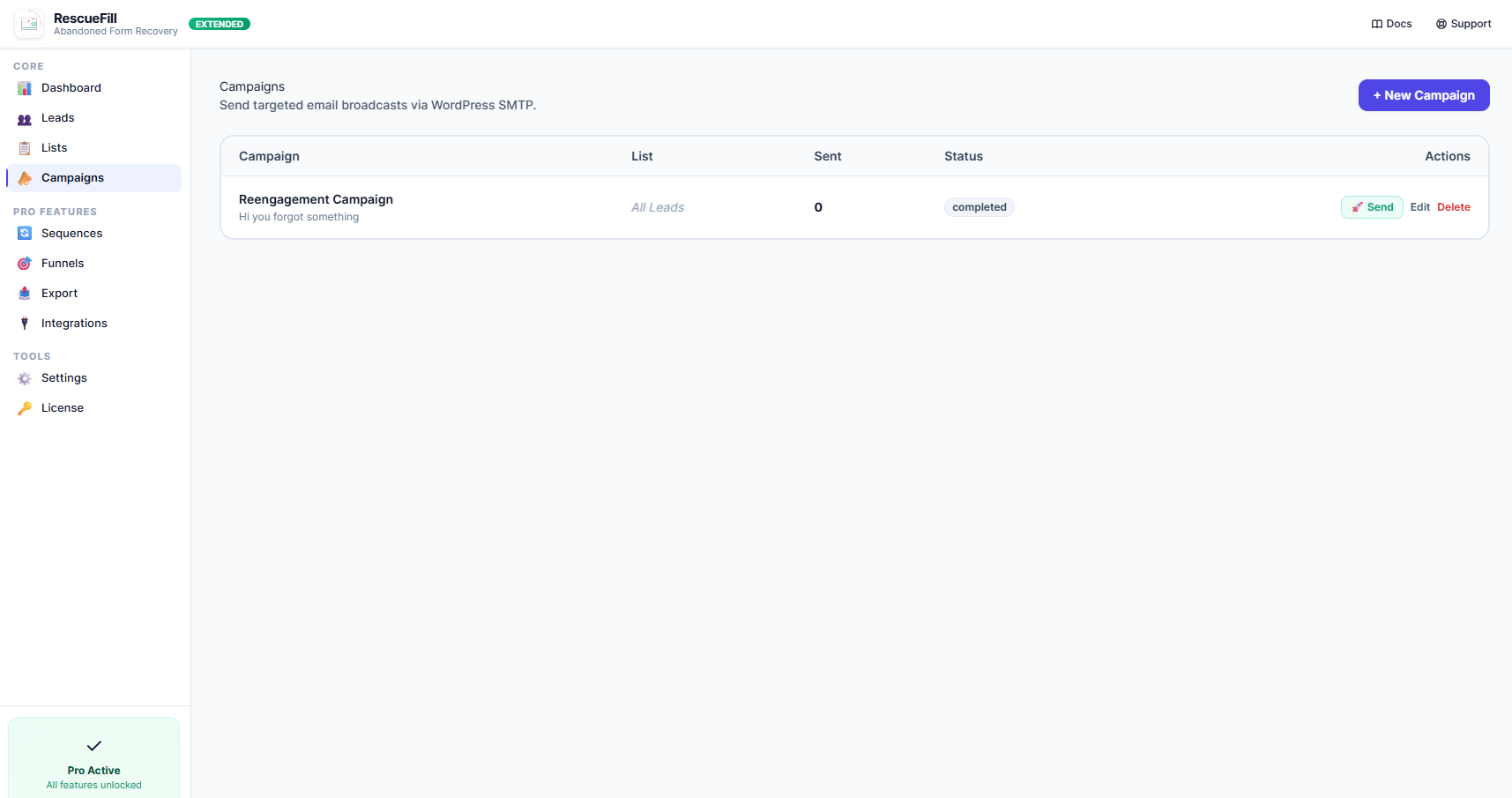Edit the Reengagement Campaign

click(x=1420, y=206)
